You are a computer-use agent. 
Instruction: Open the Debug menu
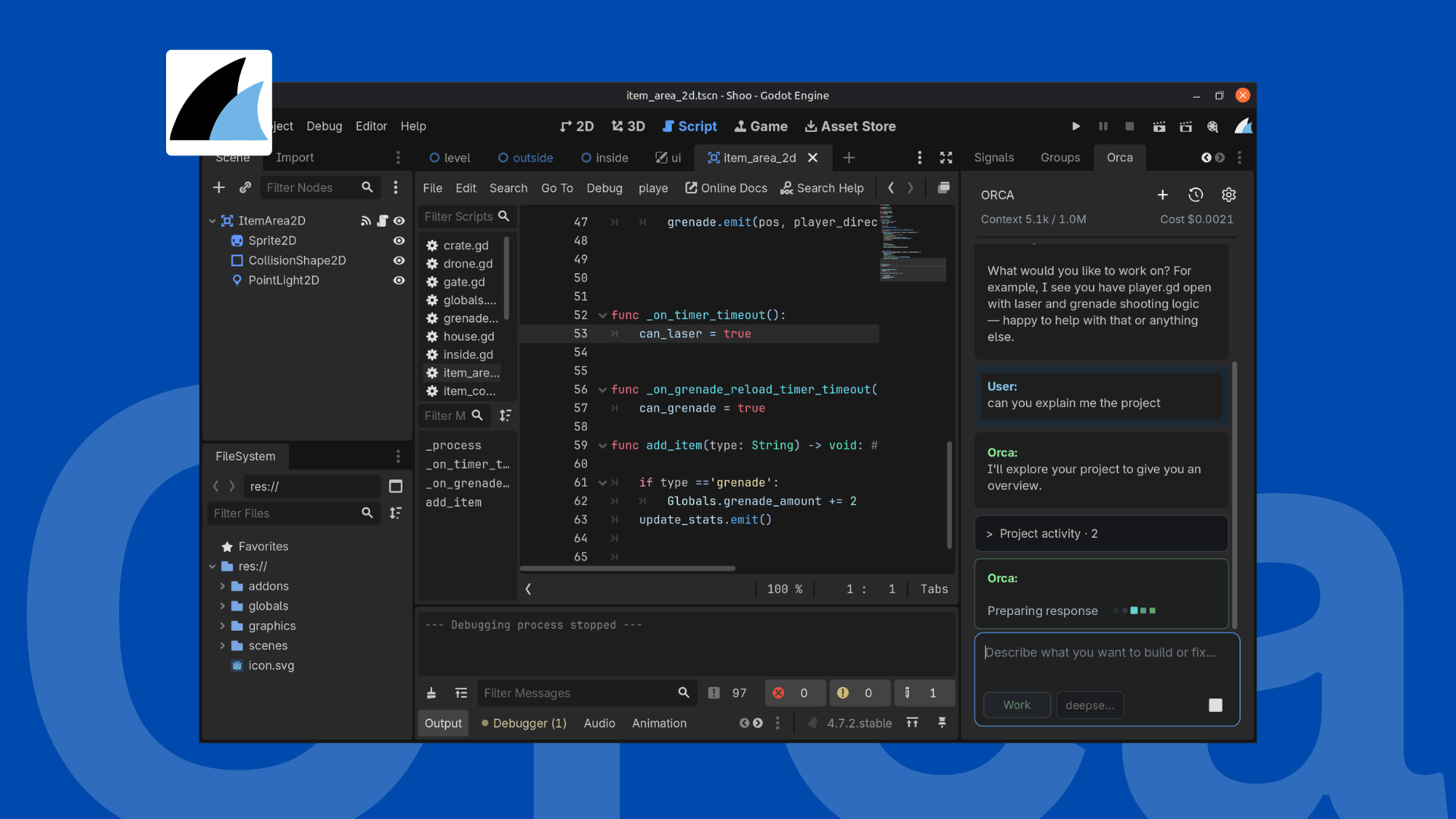click(324, 126)
